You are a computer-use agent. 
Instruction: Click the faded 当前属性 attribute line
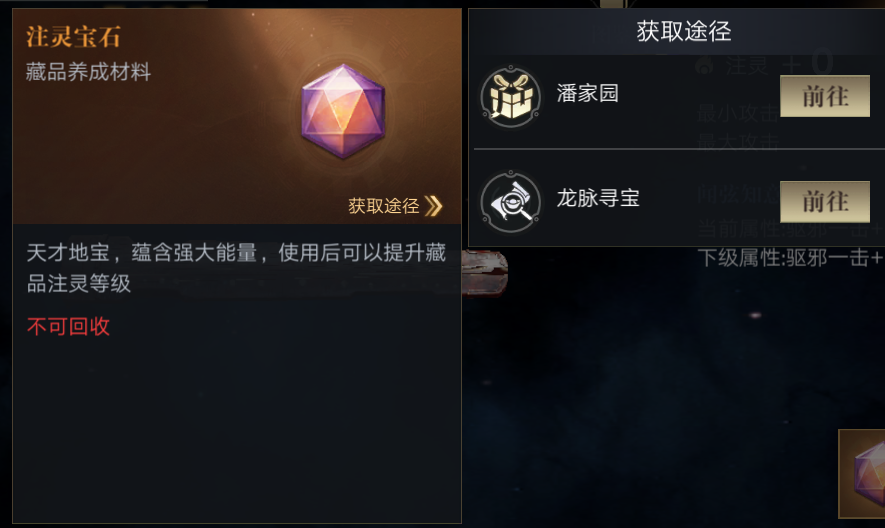point(791,229)
